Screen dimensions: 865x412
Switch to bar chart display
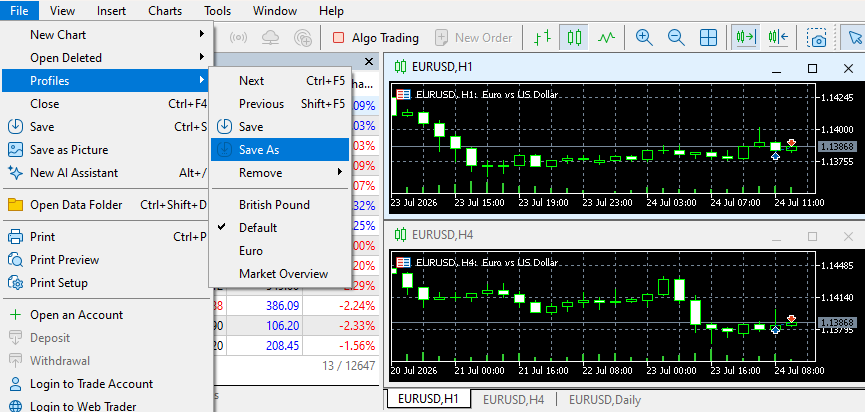543,38
